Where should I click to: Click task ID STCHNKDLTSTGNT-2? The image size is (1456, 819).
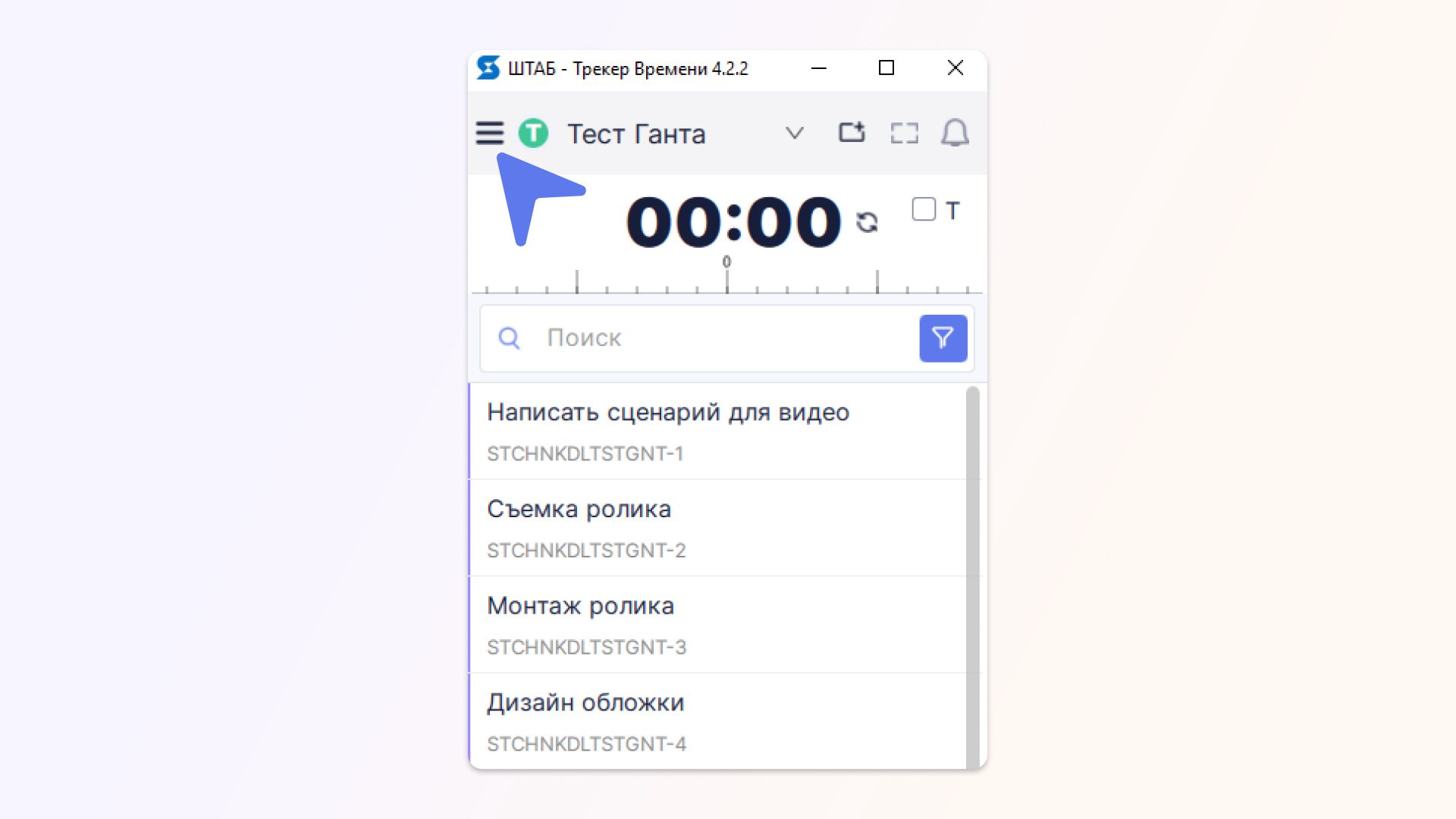586,551
